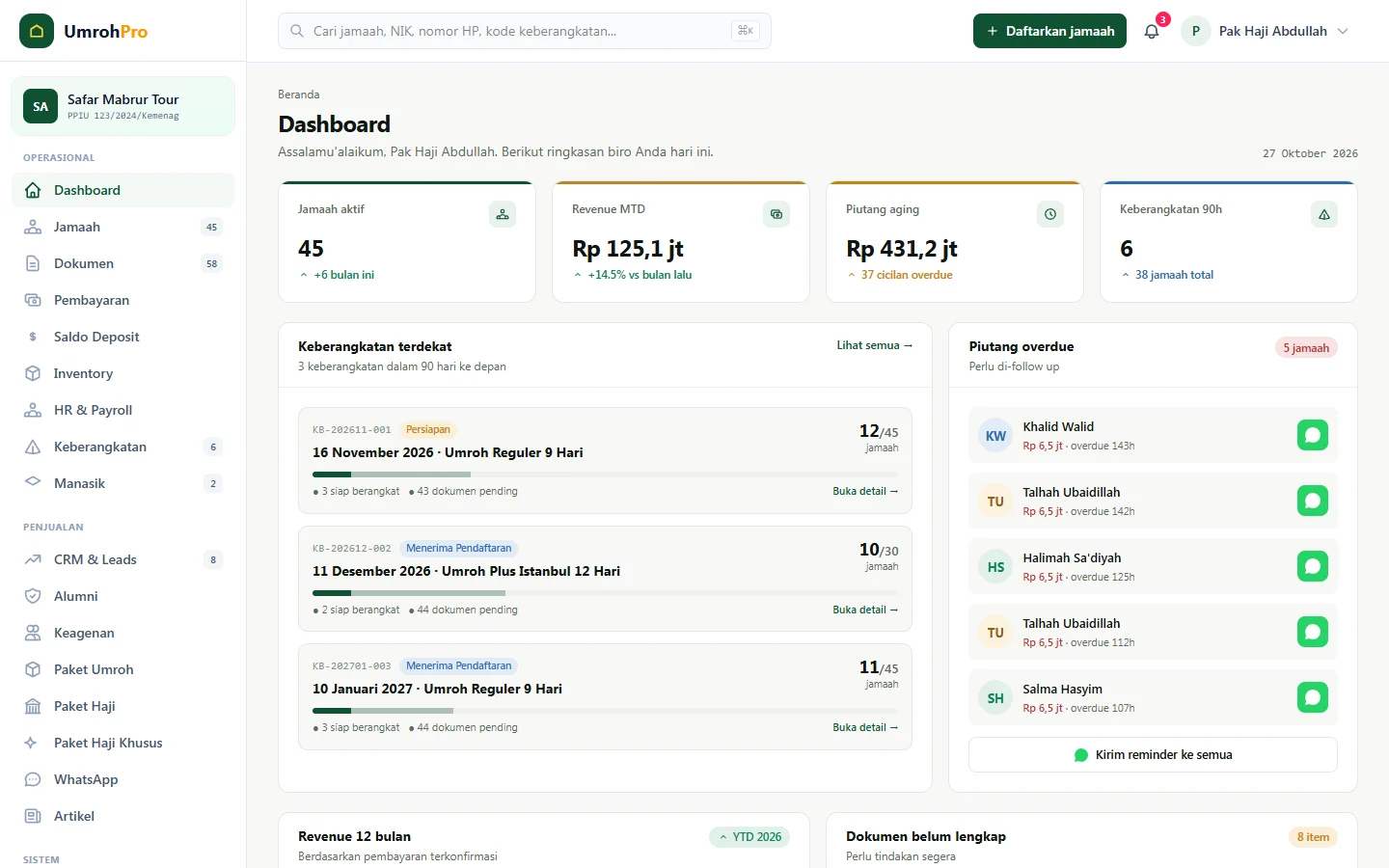Click the Saldo Deposit dollar icon
1389x868 pixels.
(33, 337)
